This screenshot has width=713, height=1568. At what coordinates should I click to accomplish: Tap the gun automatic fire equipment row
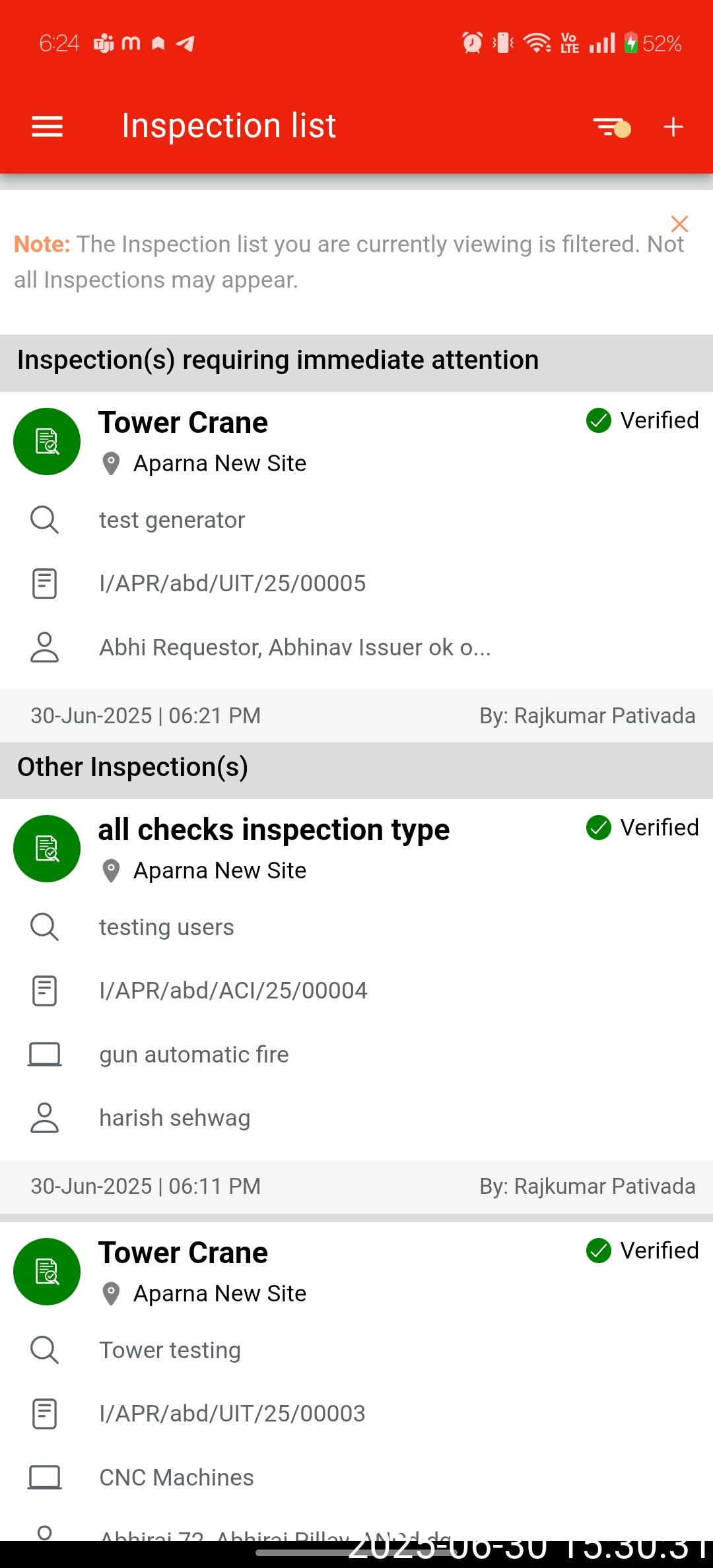pyautogui.click(x=194, y=1055)
